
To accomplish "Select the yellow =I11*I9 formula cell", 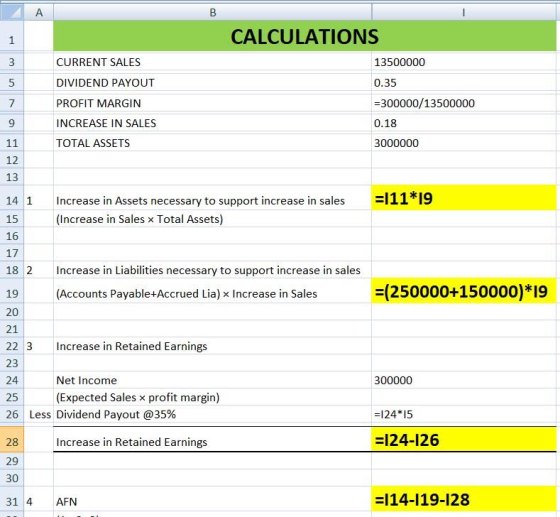I will pos(464,198).
